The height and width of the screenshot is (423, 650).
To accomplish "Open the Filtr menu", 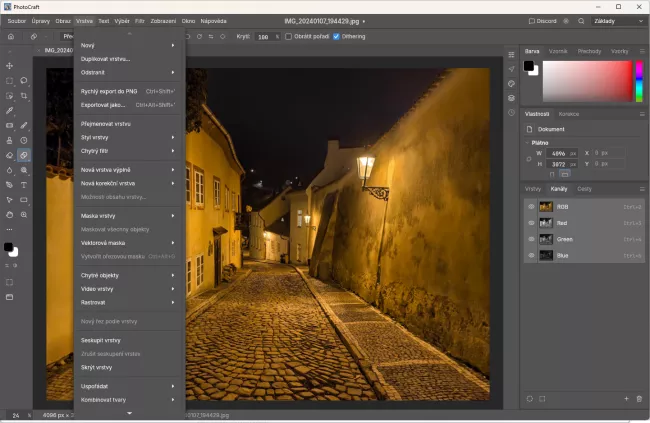I will [140, 21].
